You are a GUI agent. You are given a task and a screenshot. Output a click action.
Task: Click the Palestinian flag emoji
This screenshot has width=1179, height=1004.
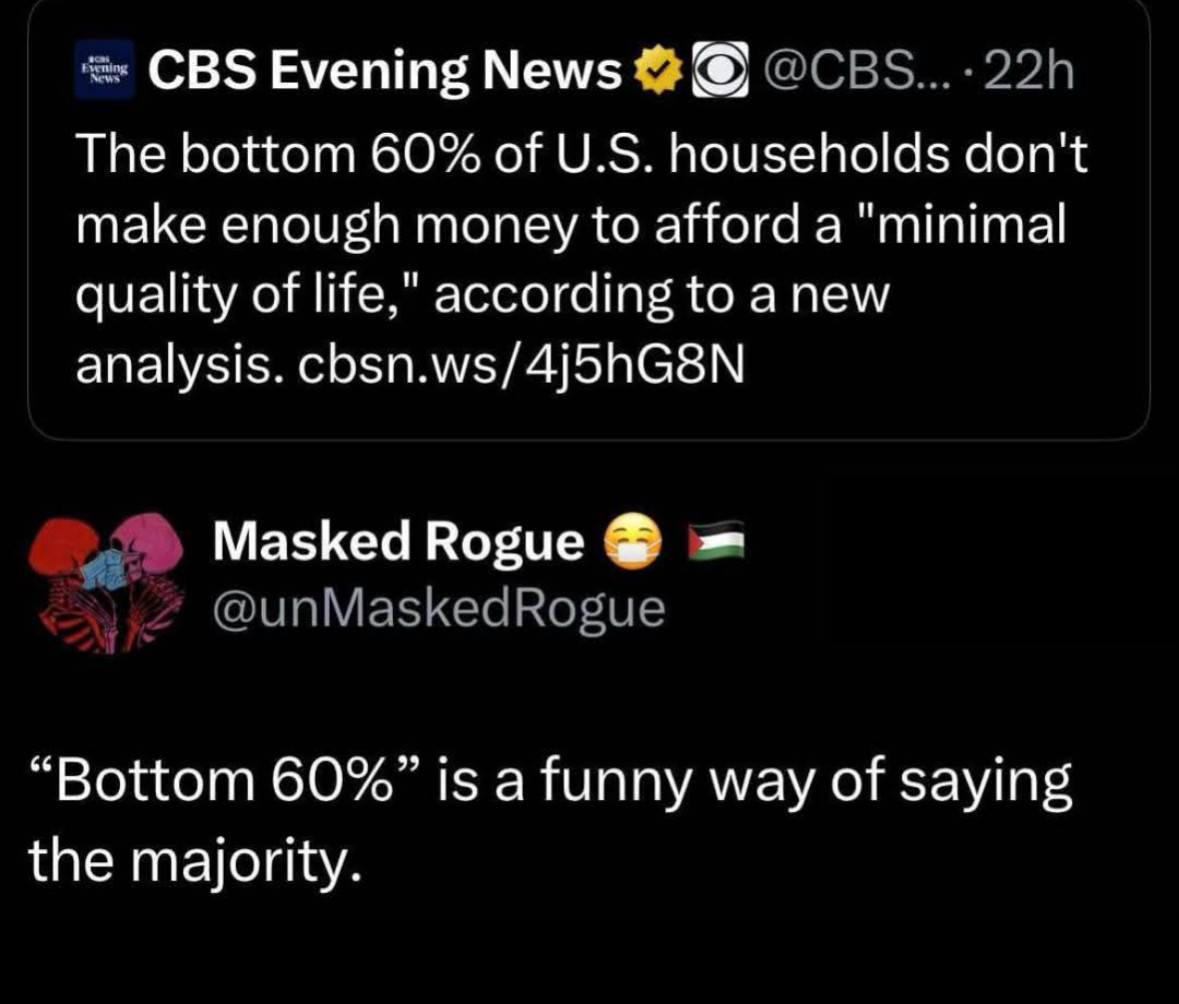717,541
